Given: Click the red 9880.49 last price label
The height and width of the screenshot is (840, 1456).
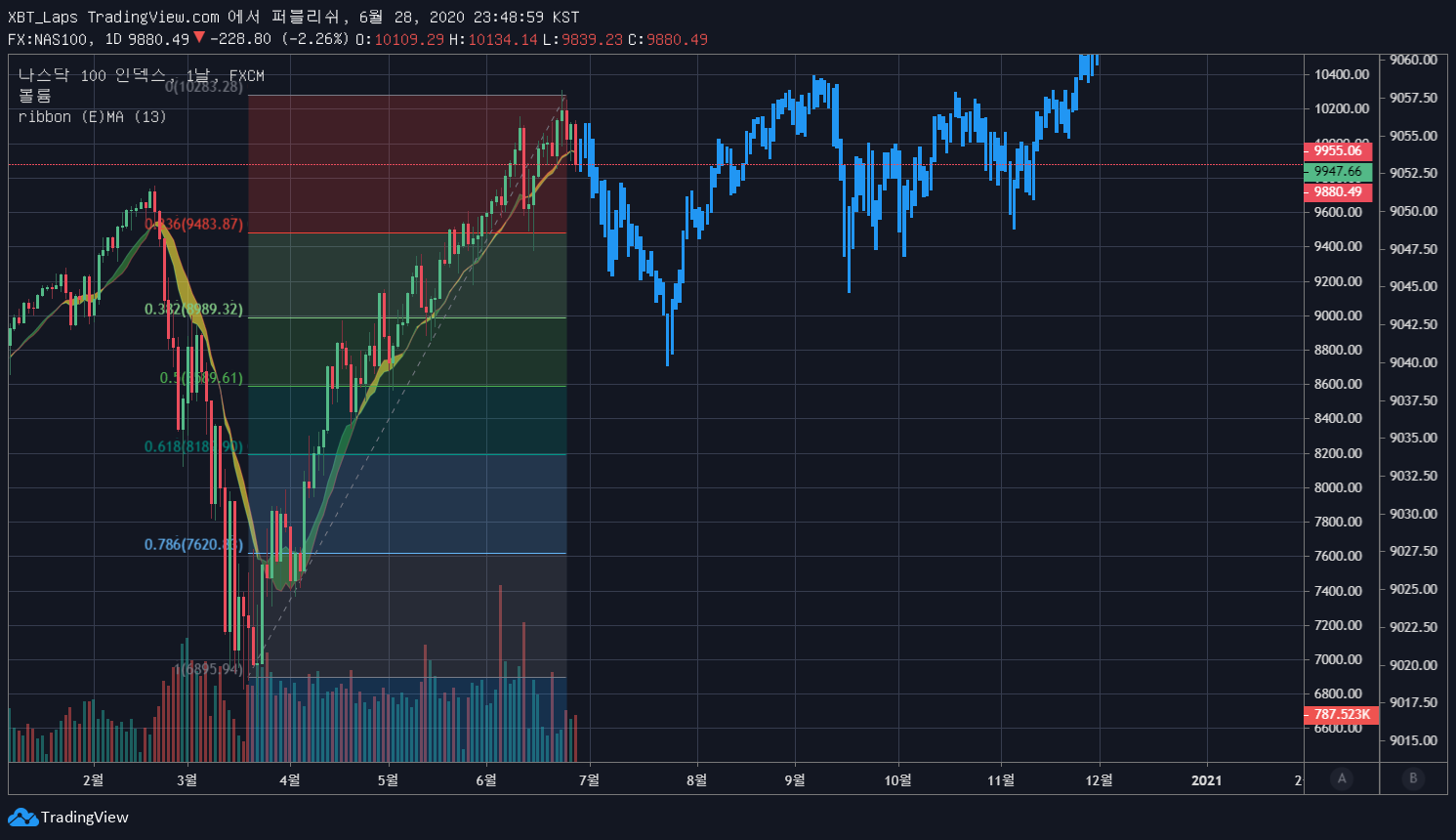Looking at the screenshot, I should click(1338, 191).
